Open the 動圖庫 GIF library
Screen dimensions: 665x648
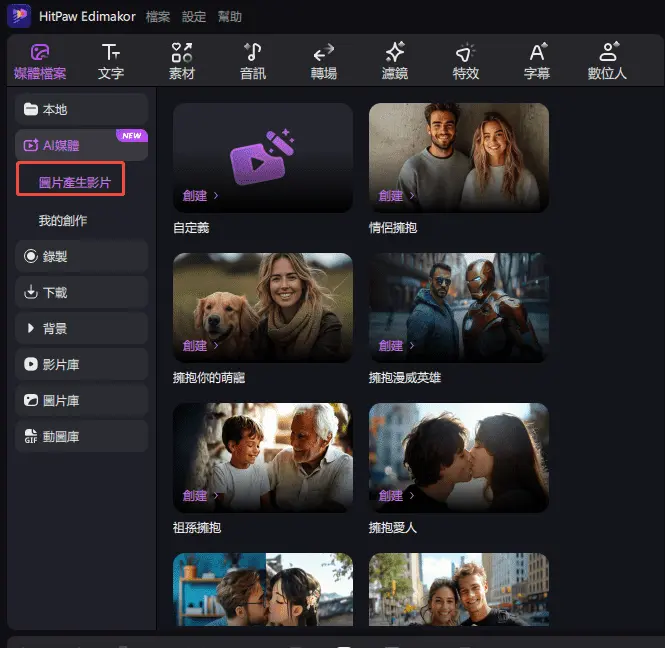[82, 436]
